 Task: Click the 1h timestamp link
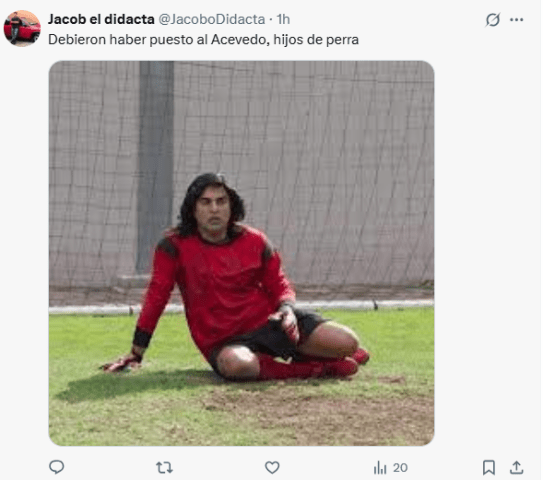283,19
